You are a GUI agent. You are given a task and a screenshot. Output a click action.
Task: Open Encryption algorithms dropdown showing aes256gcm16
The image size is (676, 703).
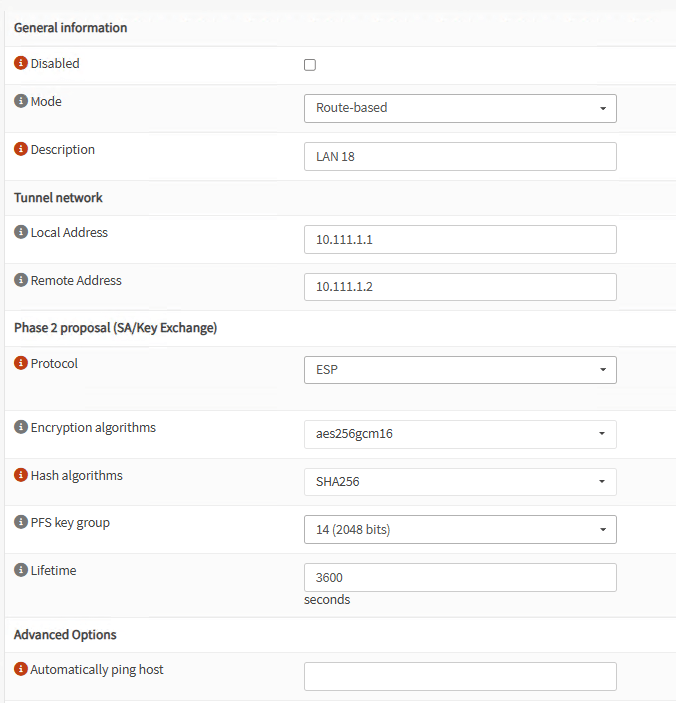click(x=460, y=434)
